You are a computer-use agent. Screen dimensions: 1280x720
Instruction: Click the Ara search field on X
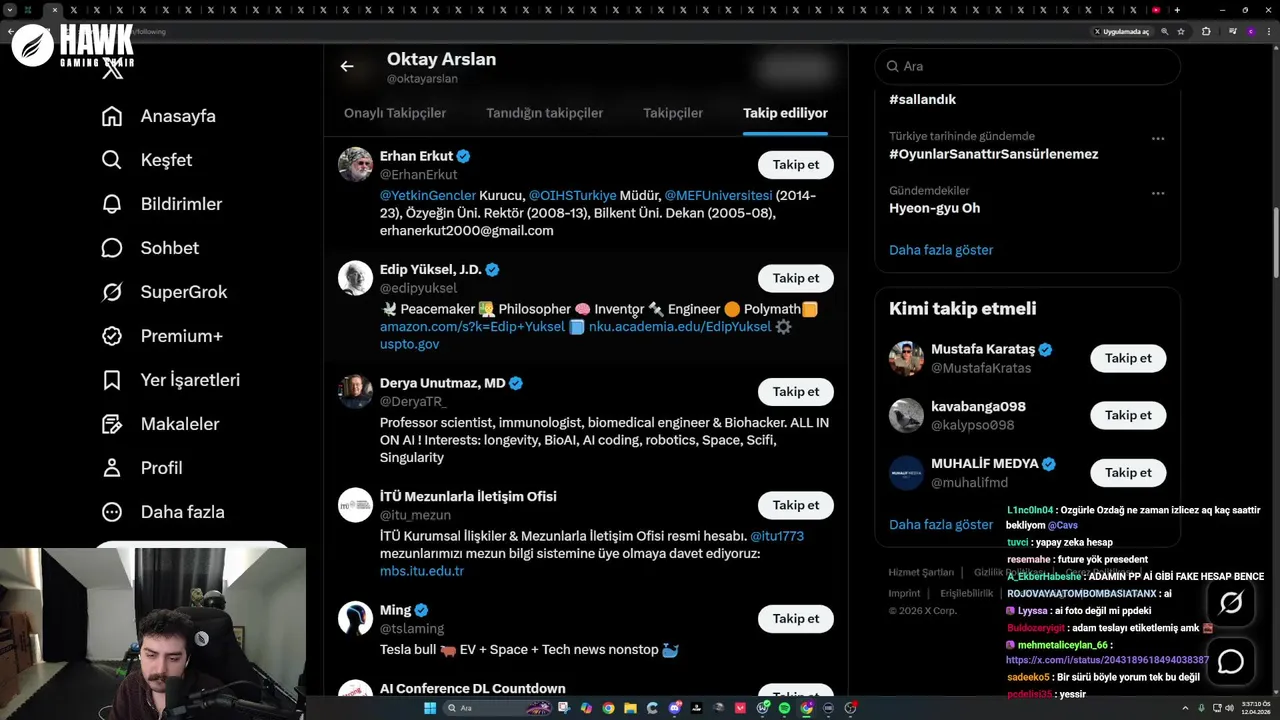1027,66
